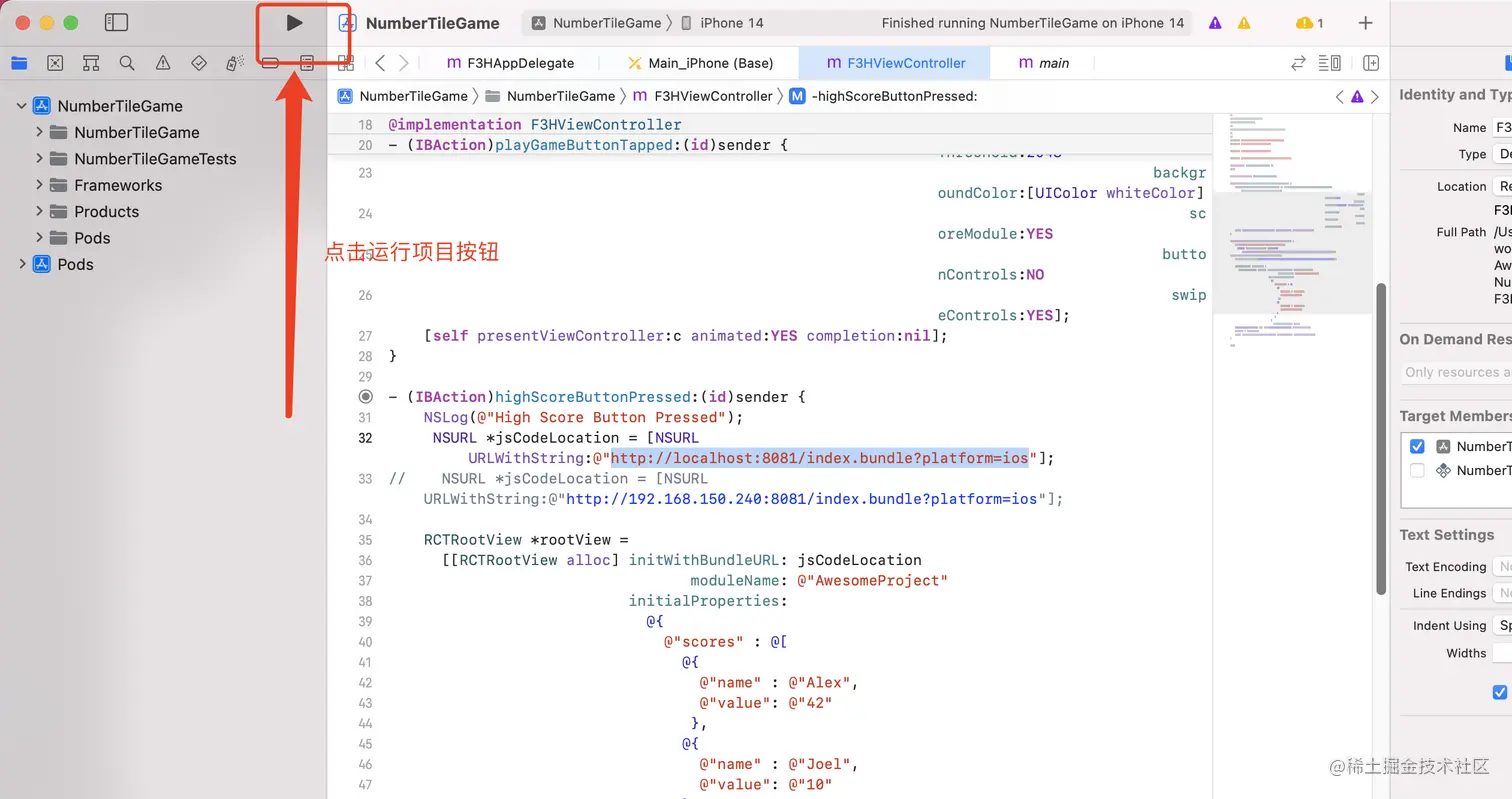
Task: Expand the Pods folder inside NumberTileGame
Action: (x=39, y=238)
